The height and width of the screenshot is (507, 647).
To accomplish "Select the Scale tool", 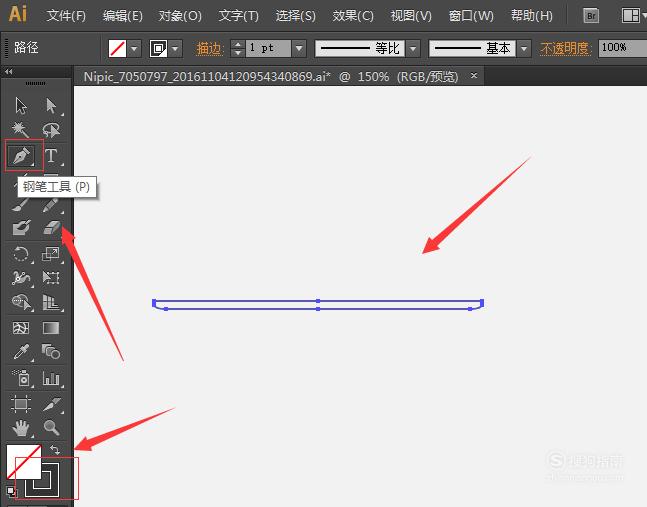I will point(51,253).
